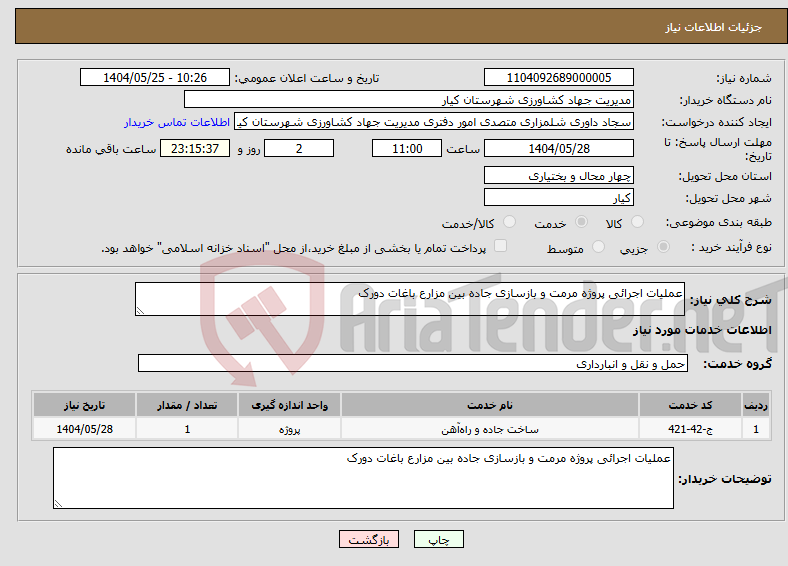The height and width of the screenshot is (566, 788).
Task: Click the label نام دستگاه خریدار
Action: pyautogui.click(x=726, y=101)
